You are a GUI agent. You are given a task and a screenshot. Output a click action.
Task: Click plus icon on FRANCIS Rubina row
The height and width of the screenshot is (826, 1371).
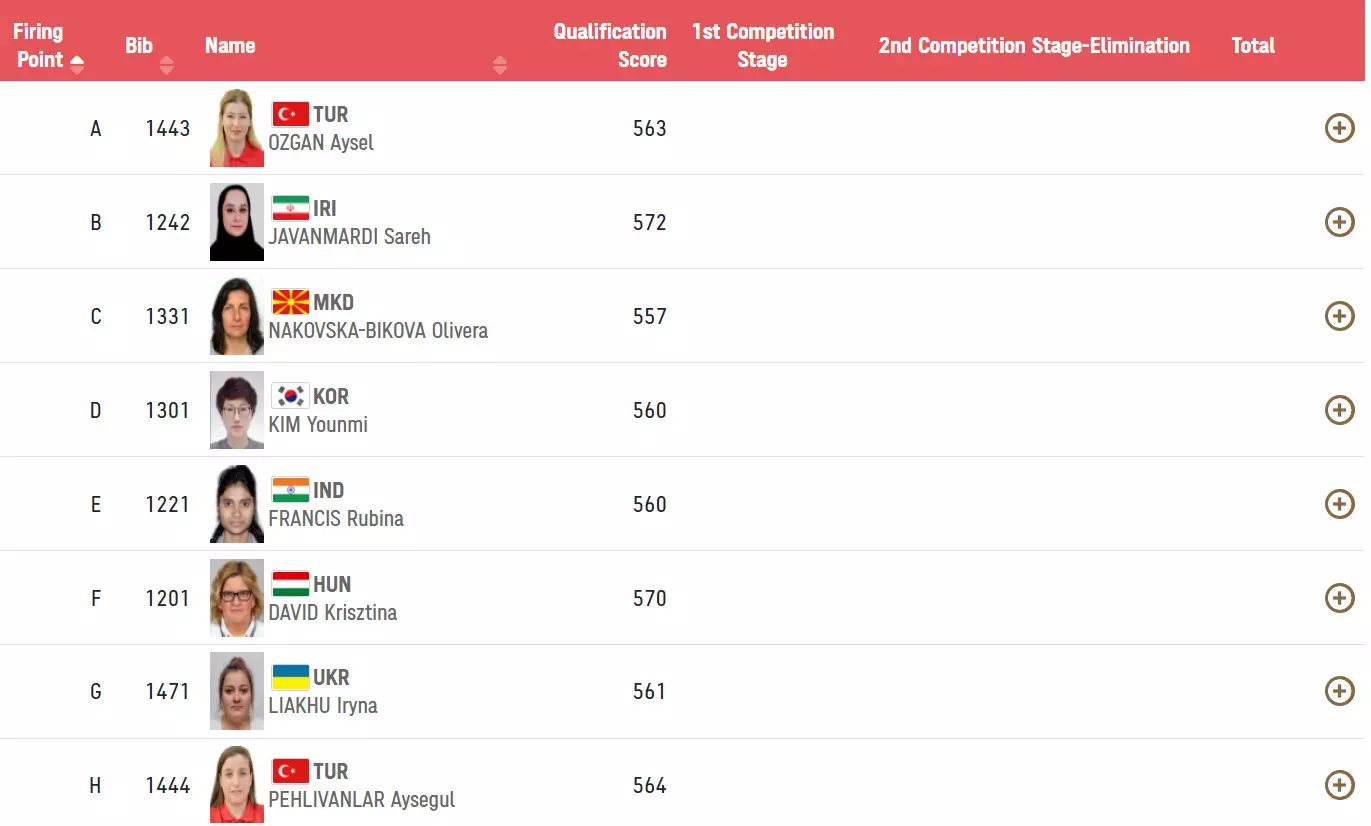coord(1339,504)
